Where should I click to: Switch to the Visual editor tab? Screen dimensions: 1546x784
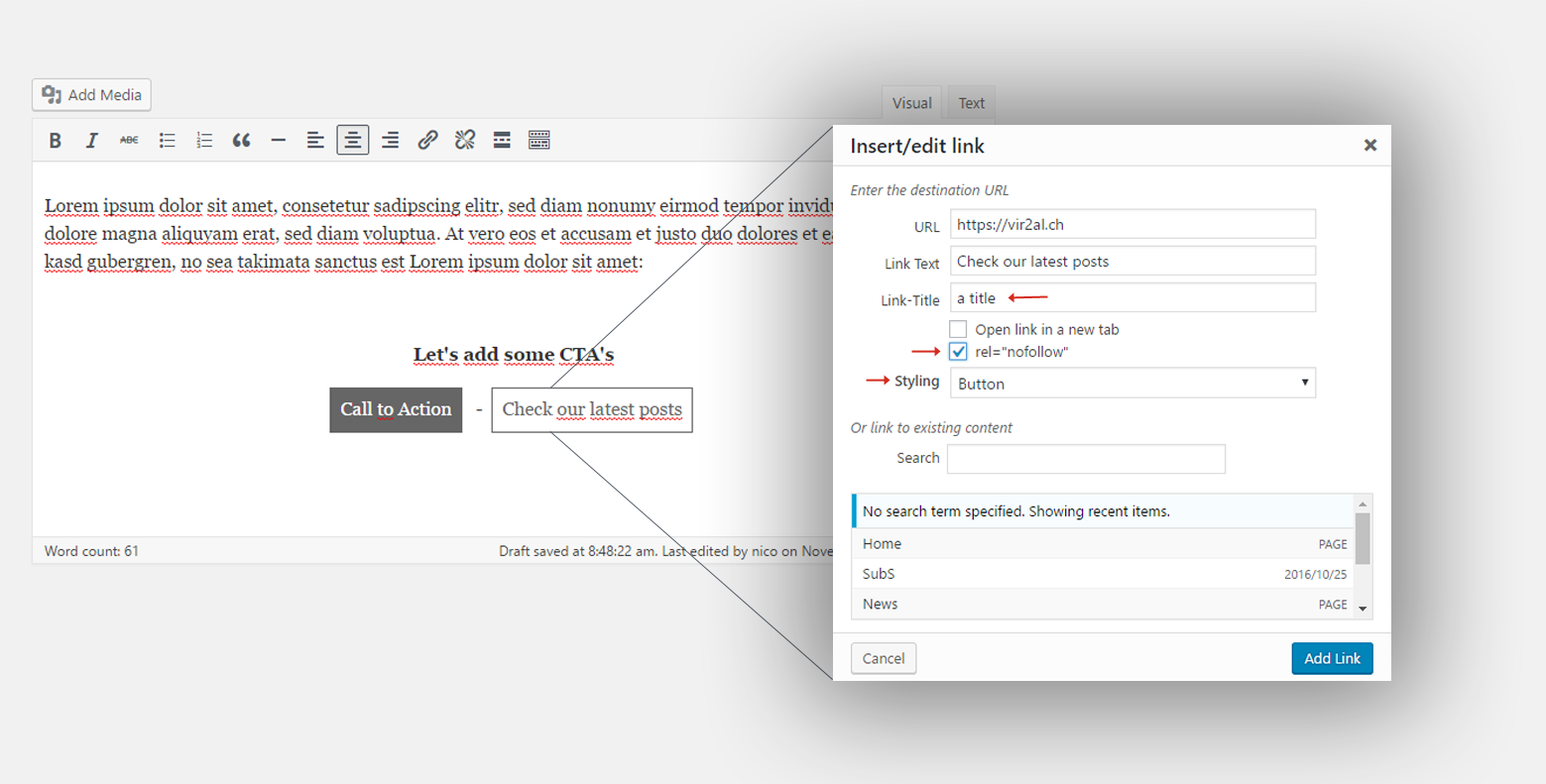click(x=911, y=103)
